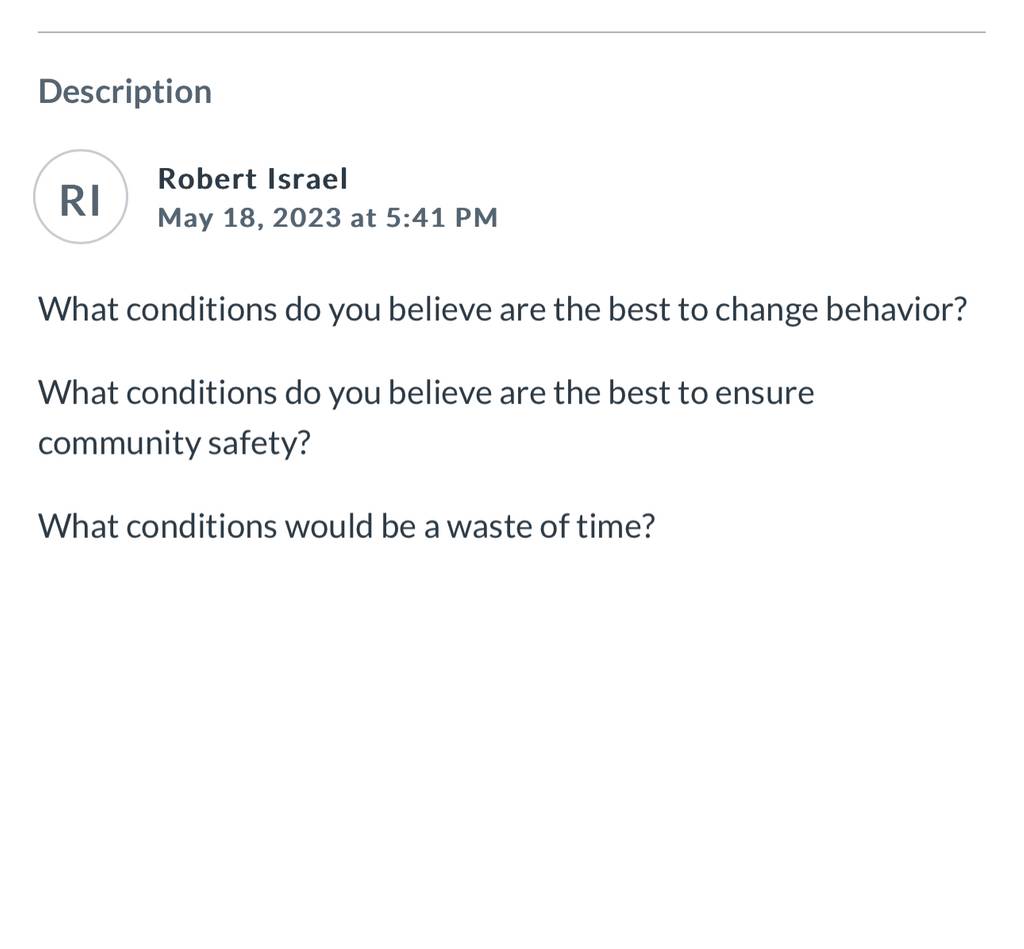Screen dimensions: 1024x949
Task: Select the May 18, 2023 timestamp
Action: tap(328, 218)
